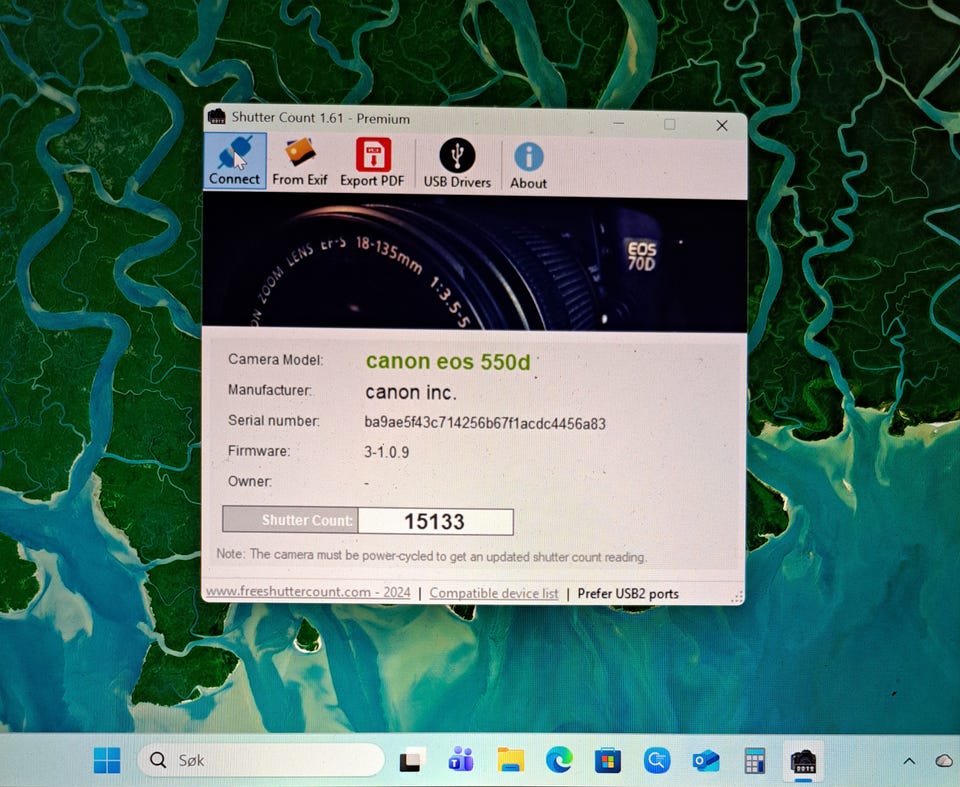This screenshot has height=787, width=960.
Task: Open www.freeshuttercount.com - 2024 link
Action: [x=308, y=592]
